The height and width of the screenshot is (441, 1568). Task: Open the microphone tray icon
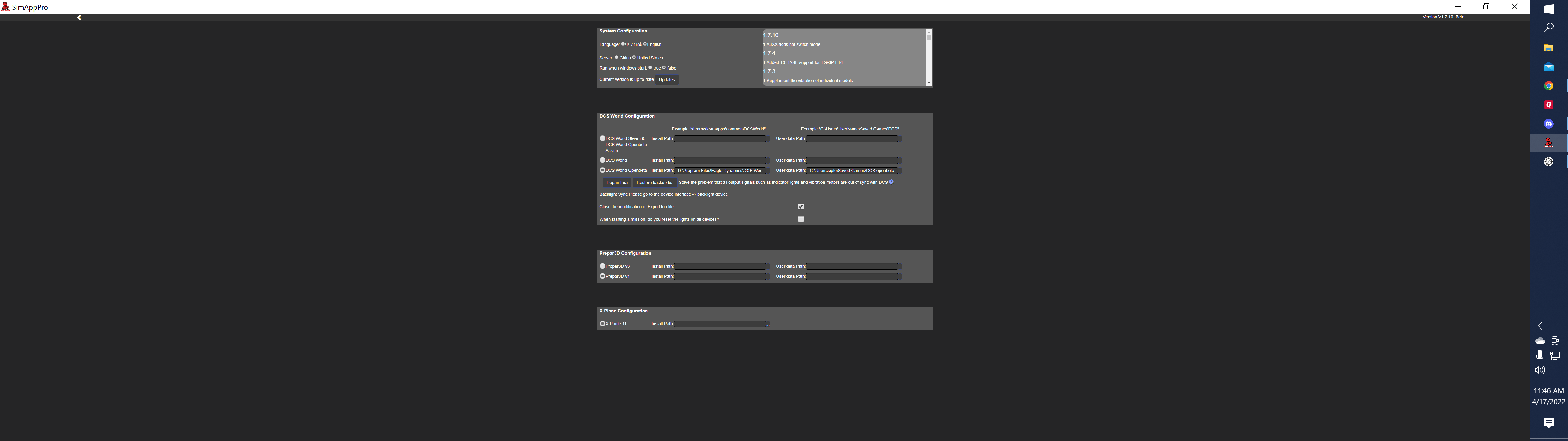tap(1540, 355)
